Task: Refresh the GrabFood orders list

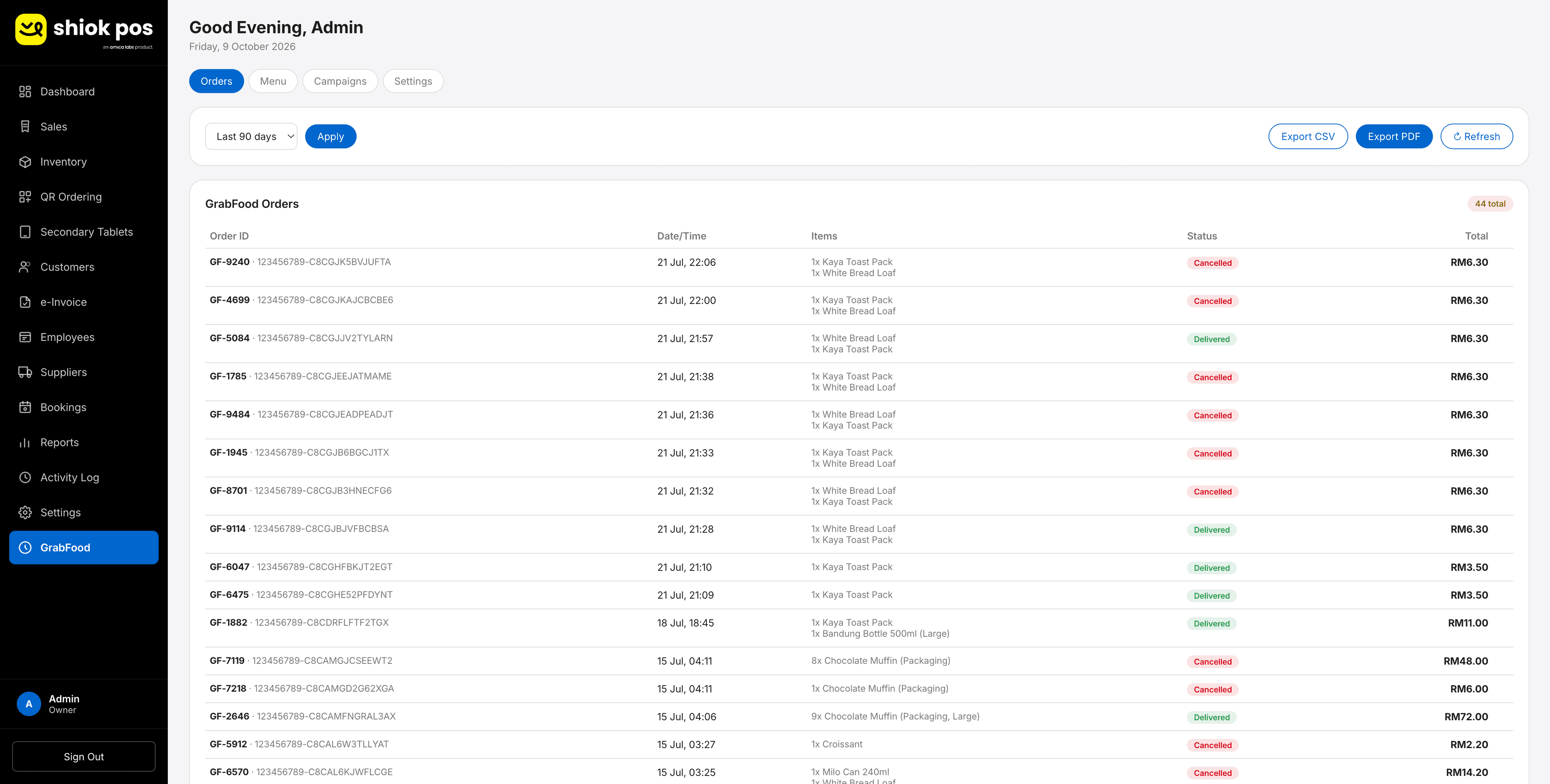Action: coord(1476,136)
